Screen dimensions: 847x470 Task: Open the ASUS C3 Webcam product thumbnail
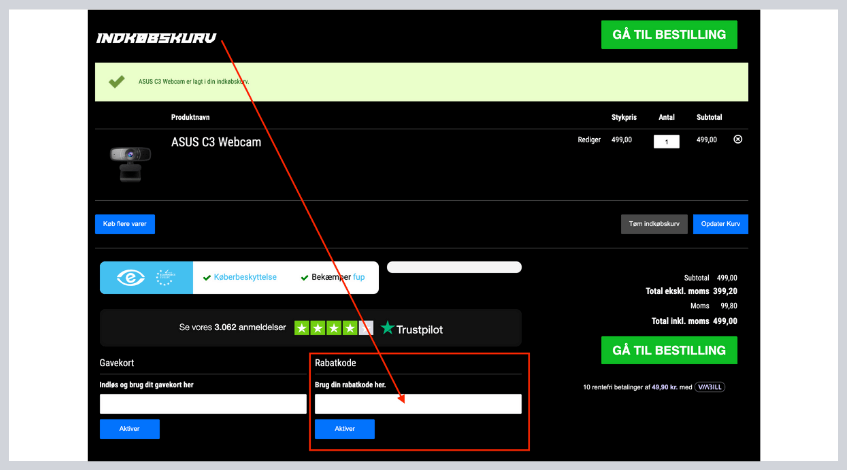point(130,163)
